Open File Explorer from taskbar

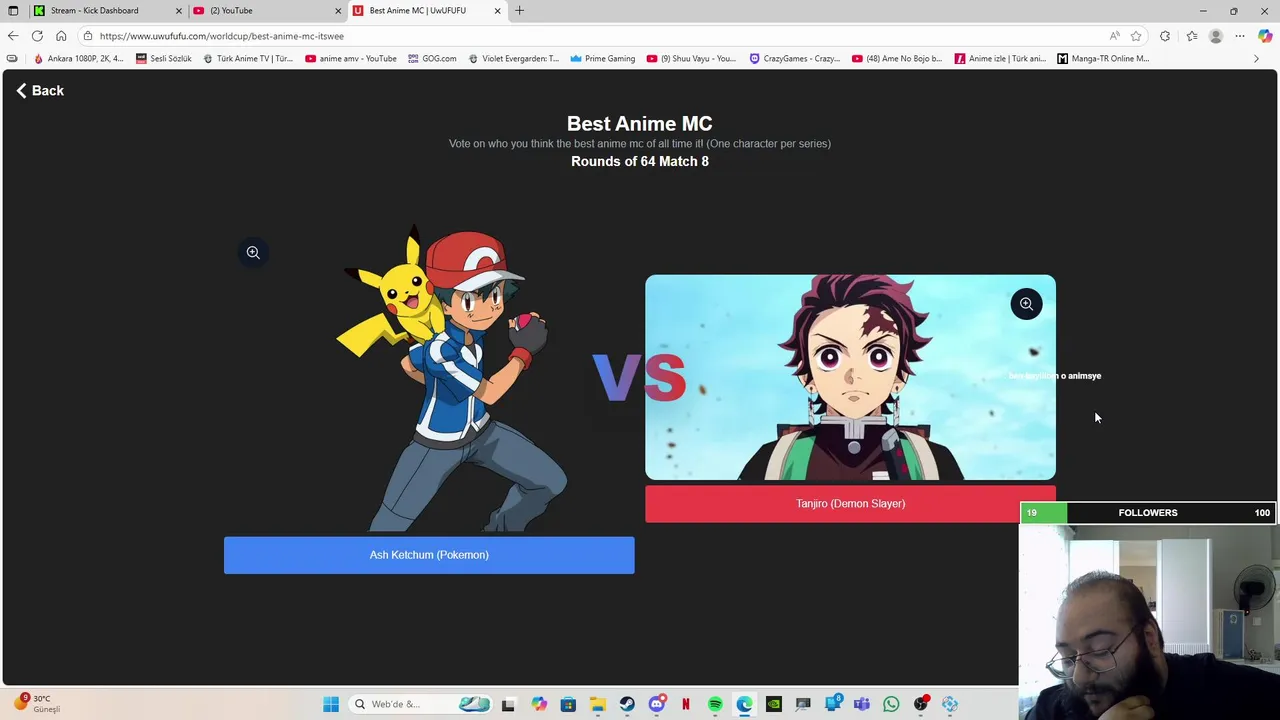pyautogui.click(x=597, y=704)
